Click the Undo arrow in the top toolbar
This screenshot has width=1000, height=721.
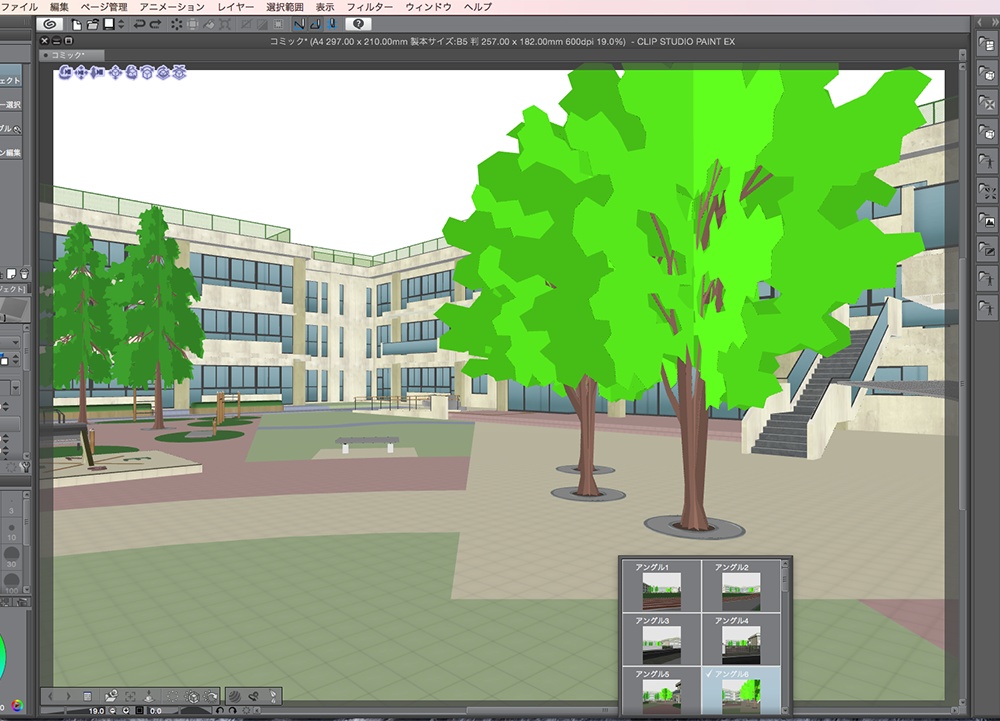click(x=141, y=24)
